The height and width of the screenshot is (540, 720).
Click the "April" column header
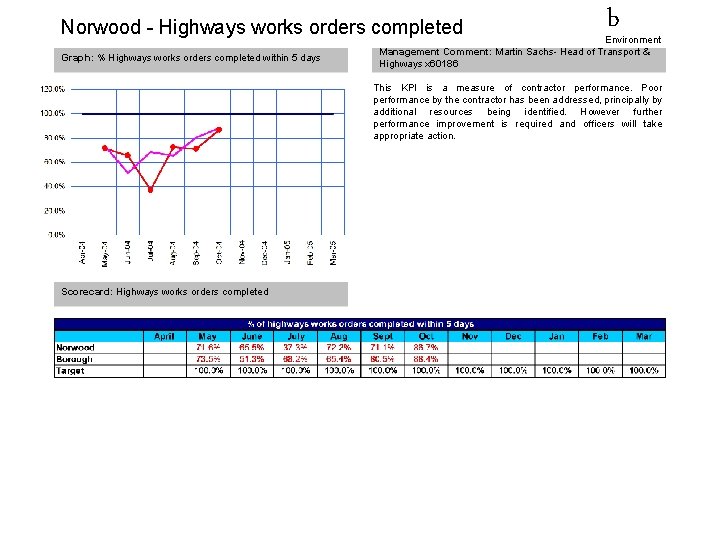164,336
